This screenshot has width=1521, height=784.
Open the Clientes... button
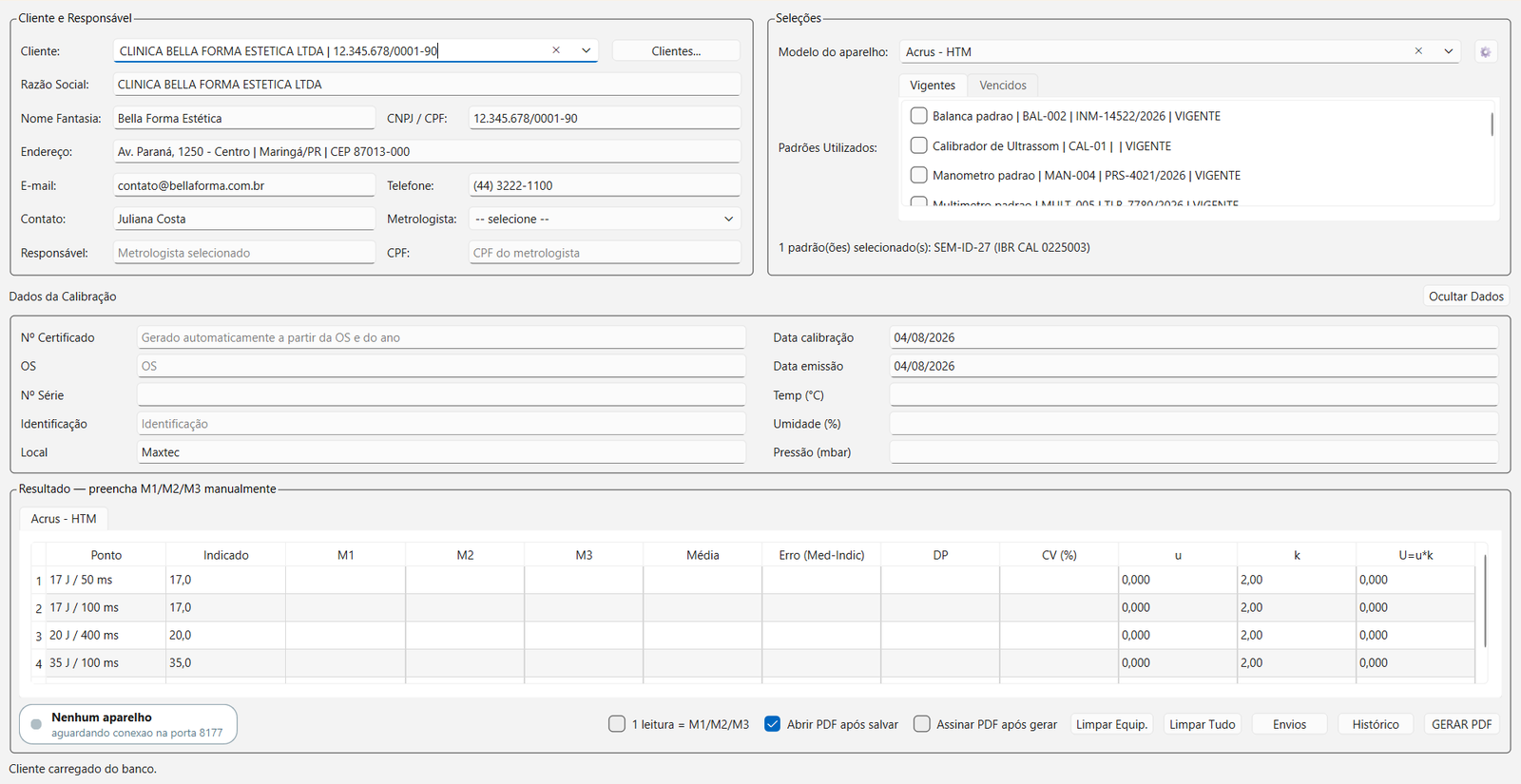pos(676,51)
